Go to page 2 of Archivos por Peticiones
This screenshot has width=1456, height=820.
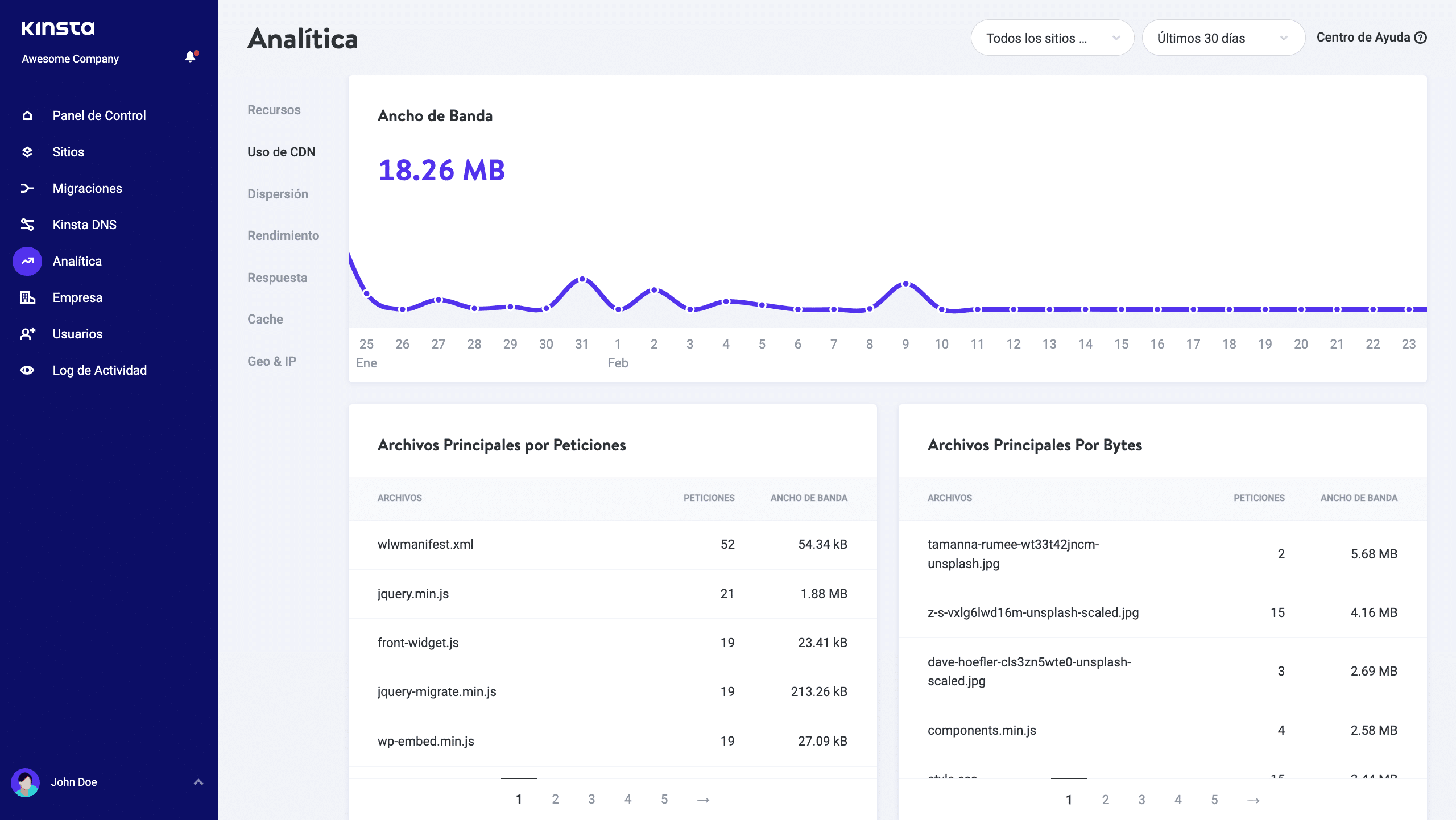(555, 799)
